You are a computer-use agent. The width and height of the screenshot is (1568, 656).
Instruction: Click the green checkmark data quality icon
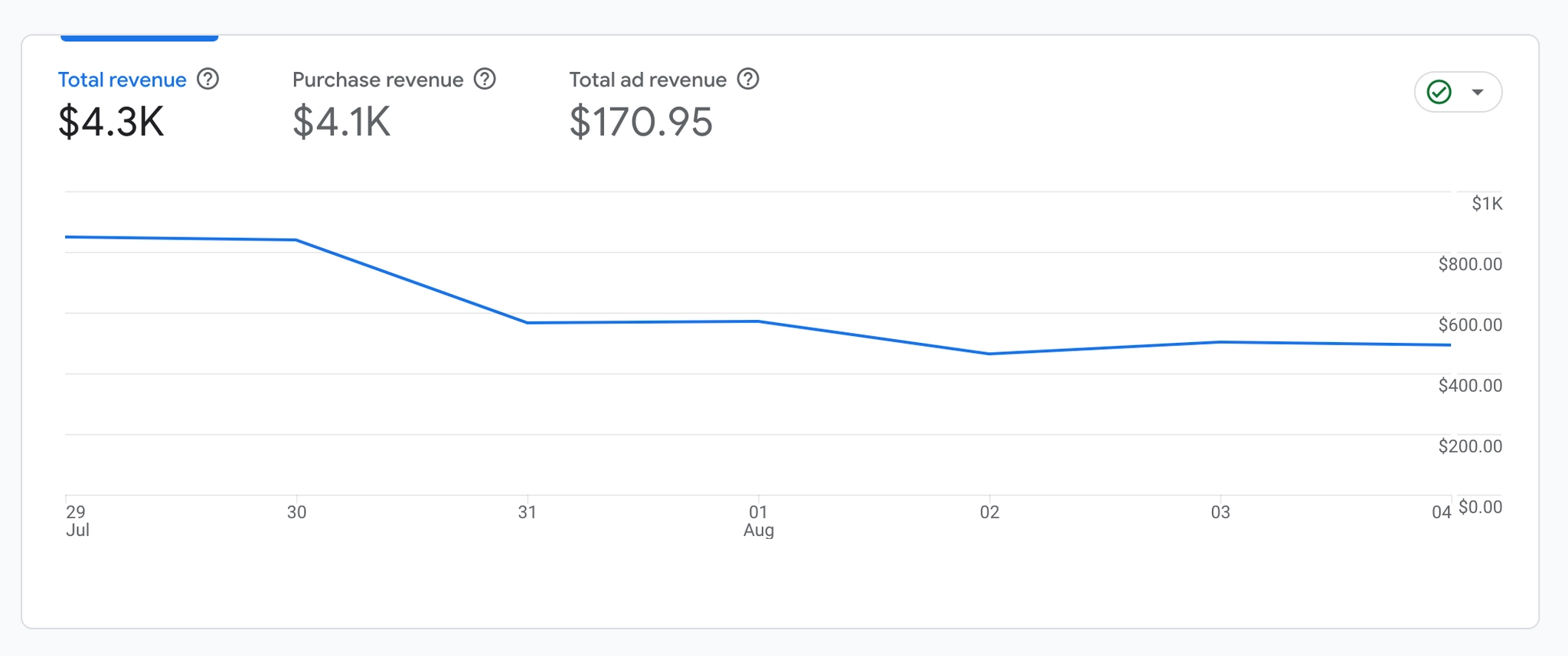click(1439, 93)
